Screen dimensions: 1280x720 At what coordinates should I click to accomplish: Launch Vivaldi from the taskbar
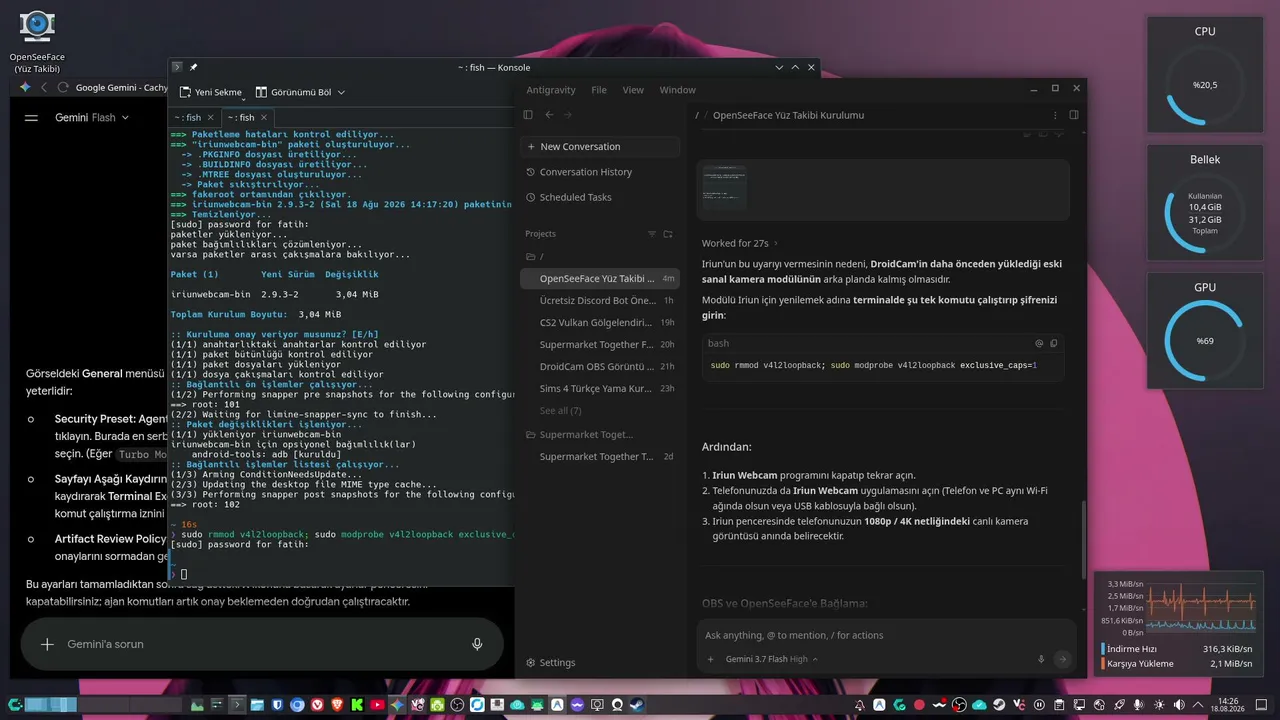(317, 705)
